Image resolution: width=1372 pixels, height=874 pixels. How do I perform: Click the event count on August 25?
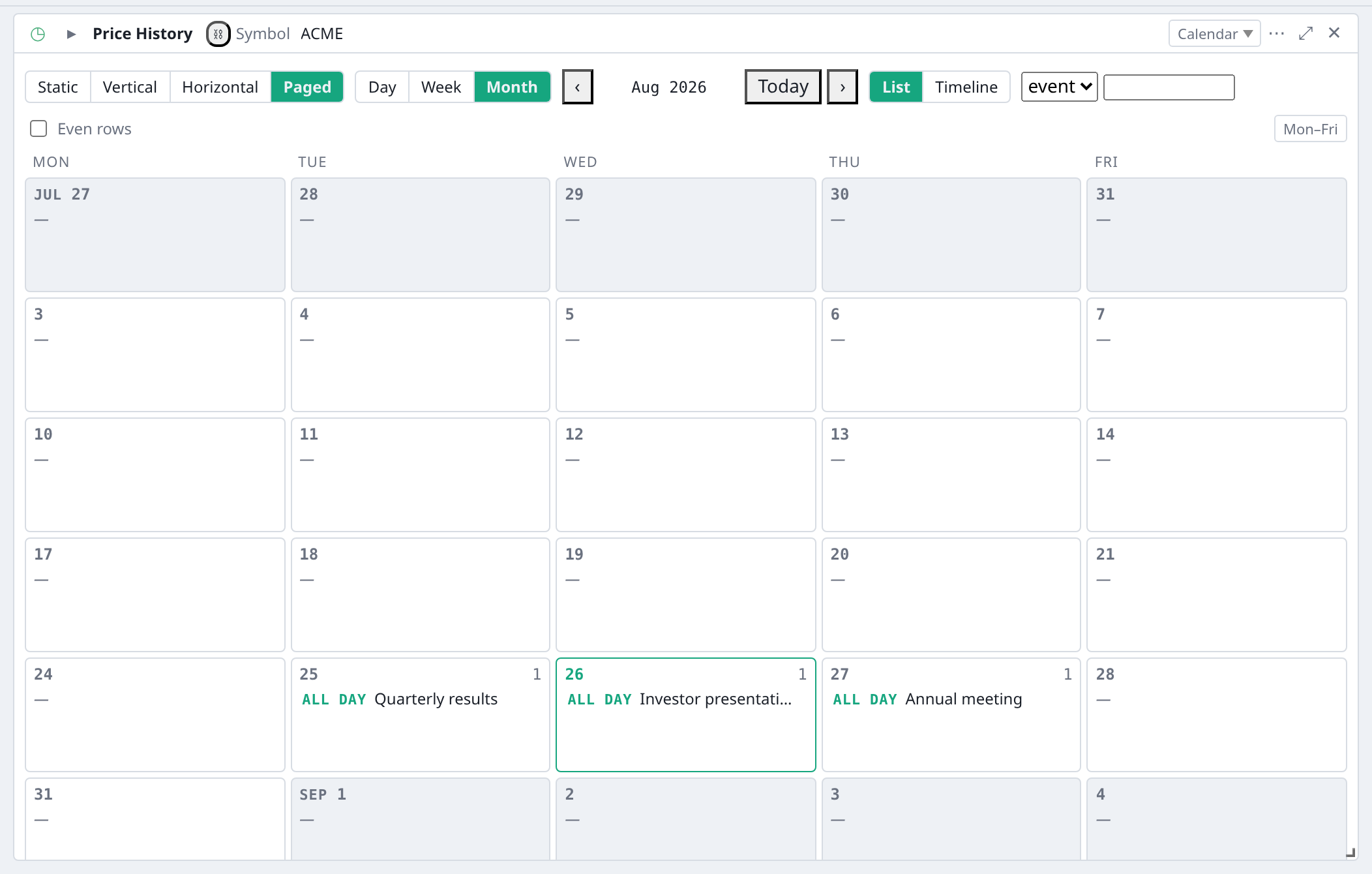[537, 674]
